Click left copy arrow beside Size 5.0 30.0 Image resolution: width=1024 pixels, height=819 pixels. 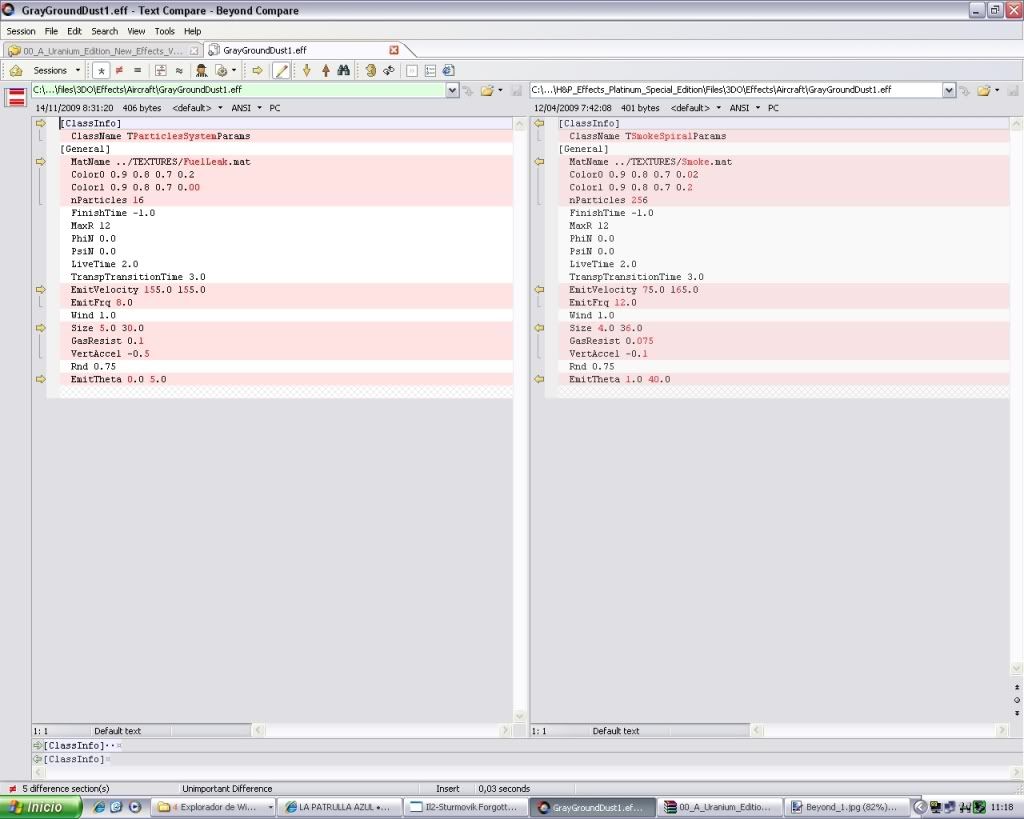click(x=40, y=328)
